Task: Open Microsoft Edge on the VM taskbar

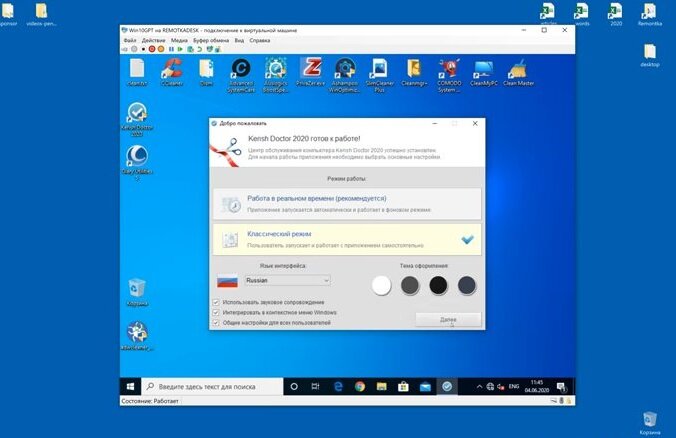Action: click(x=338, y=387)
